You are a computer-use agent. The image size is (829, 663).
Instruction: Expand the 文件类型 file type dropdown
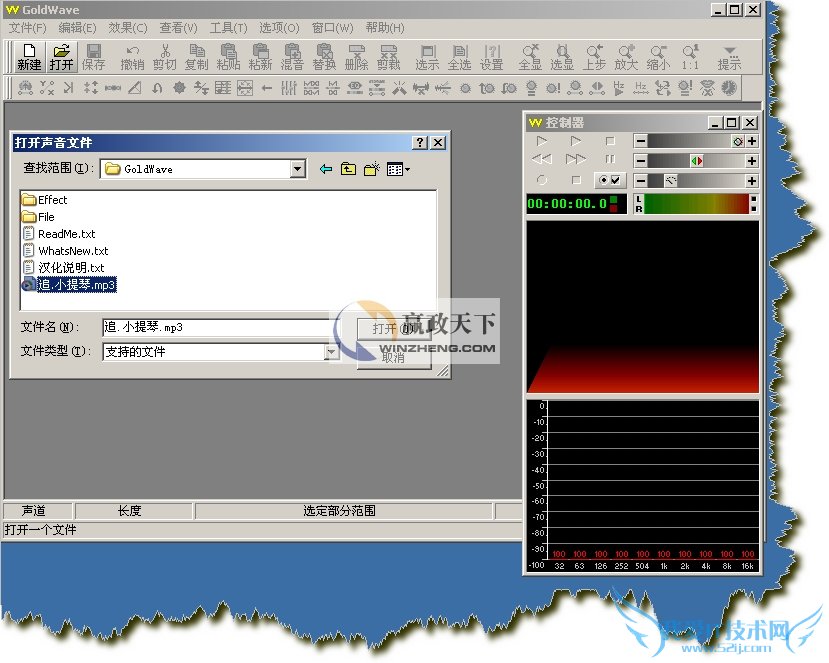click(331, 352)
